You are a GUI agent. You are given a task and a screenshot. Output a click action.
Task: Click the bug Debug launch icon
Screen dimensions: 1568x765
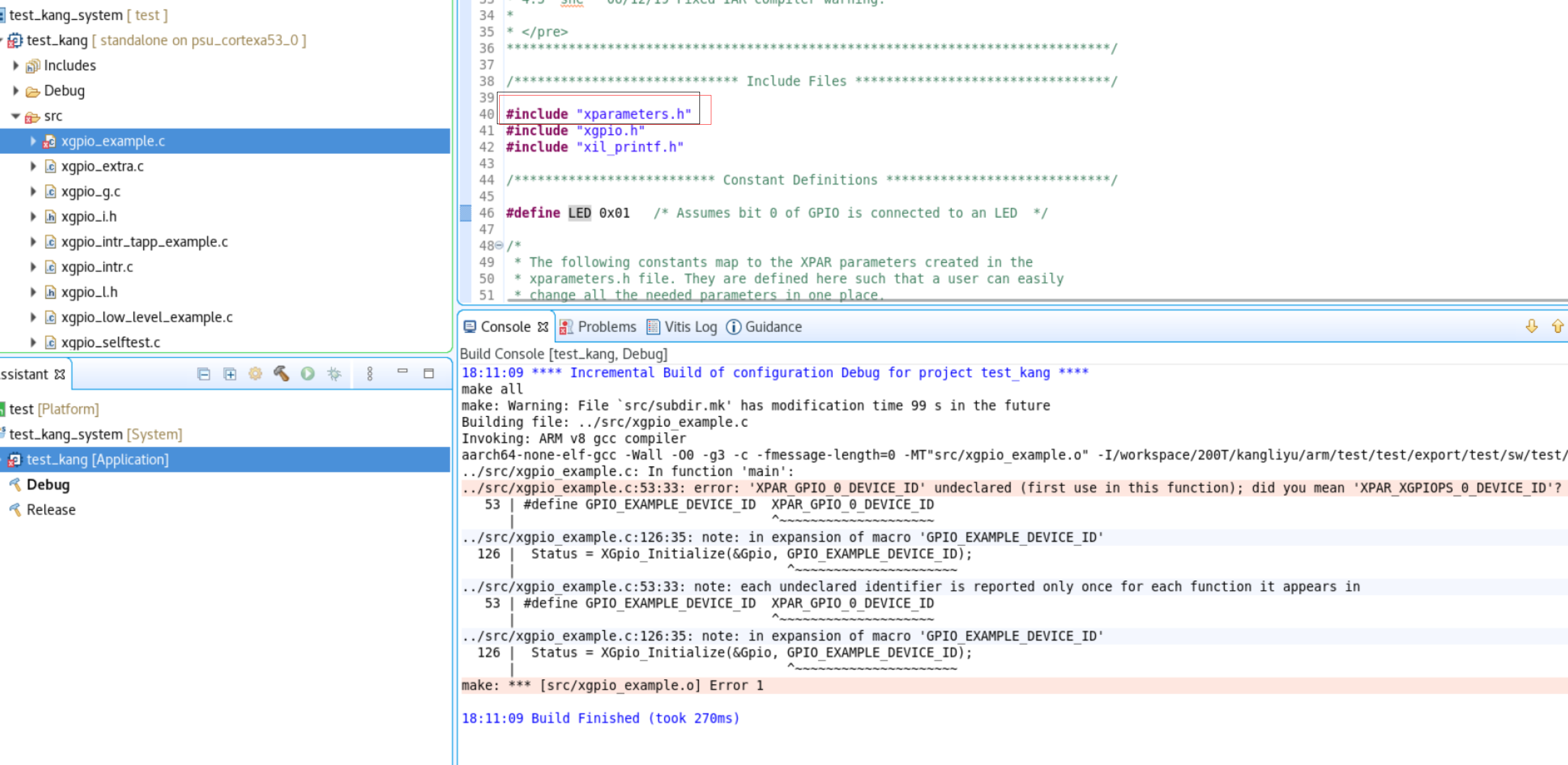coord(334,374)
